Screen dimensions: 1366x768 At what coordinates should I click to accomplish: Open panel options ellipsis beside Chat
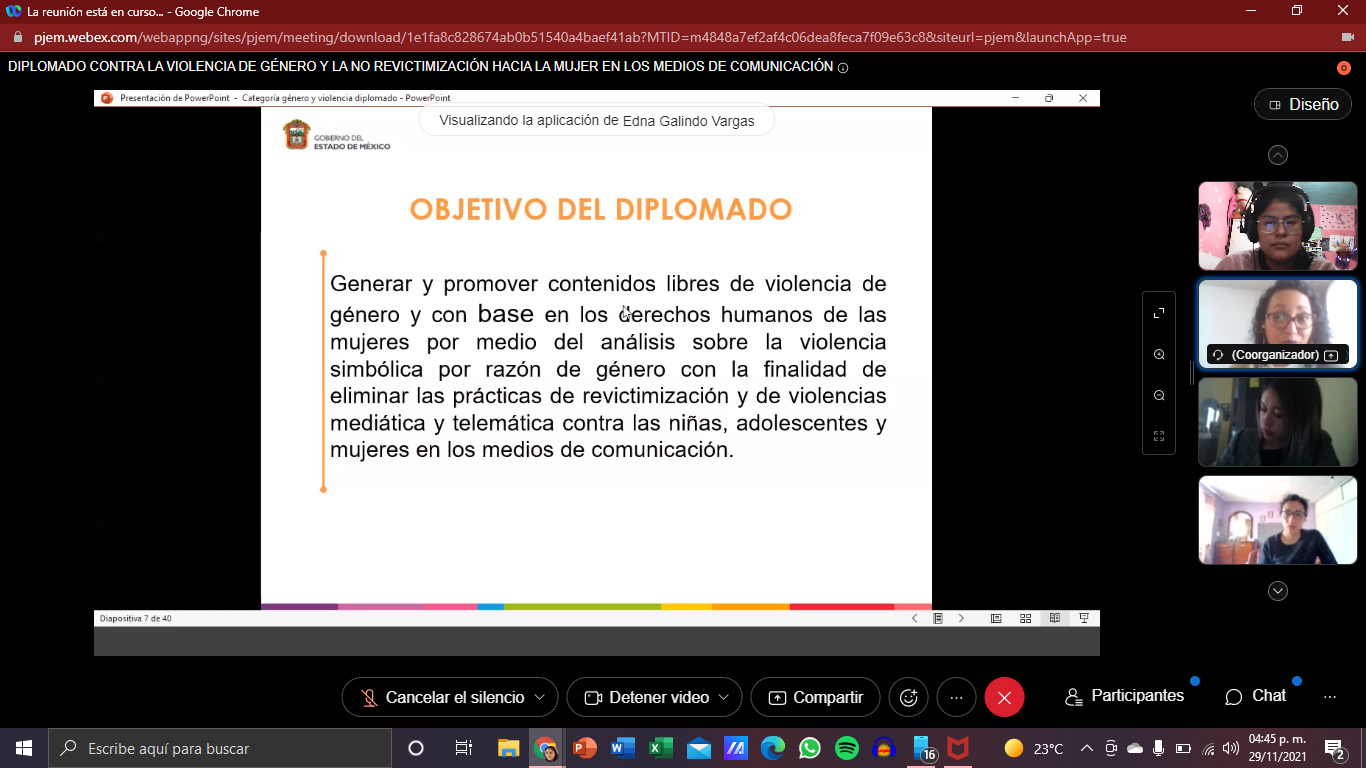click(1330, 697)
